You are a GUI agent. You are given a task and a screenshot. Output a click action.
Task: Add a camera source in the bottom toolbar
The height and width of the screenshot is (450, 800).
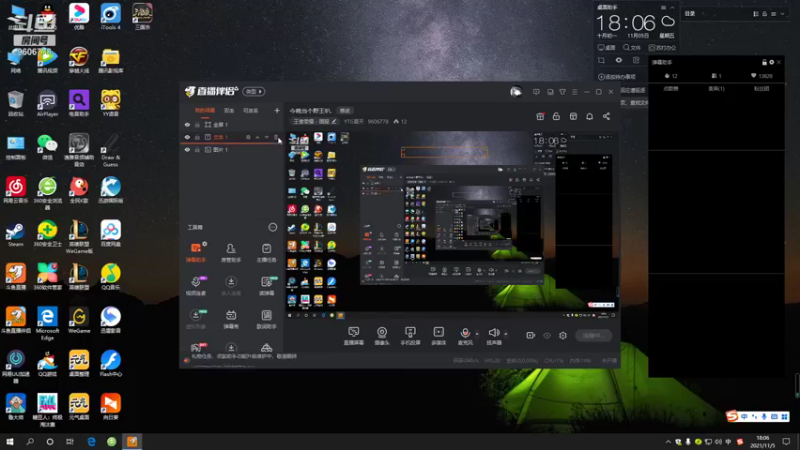click(382, 336)
